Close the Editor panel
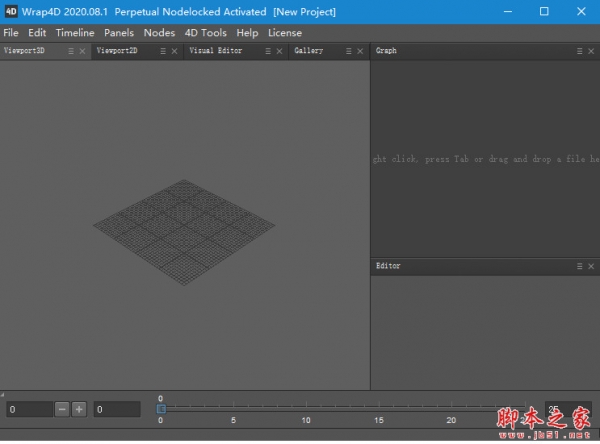Viewport: 600px width, 444px height. coord(591,267)
